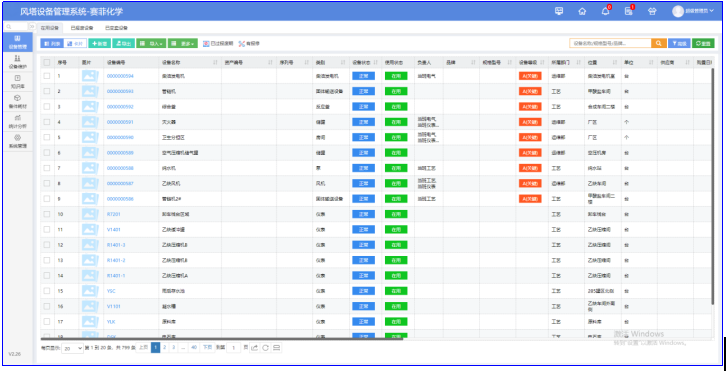Check the checkbox for row 10
Screen dimensions: 726x371
point(47,214)
